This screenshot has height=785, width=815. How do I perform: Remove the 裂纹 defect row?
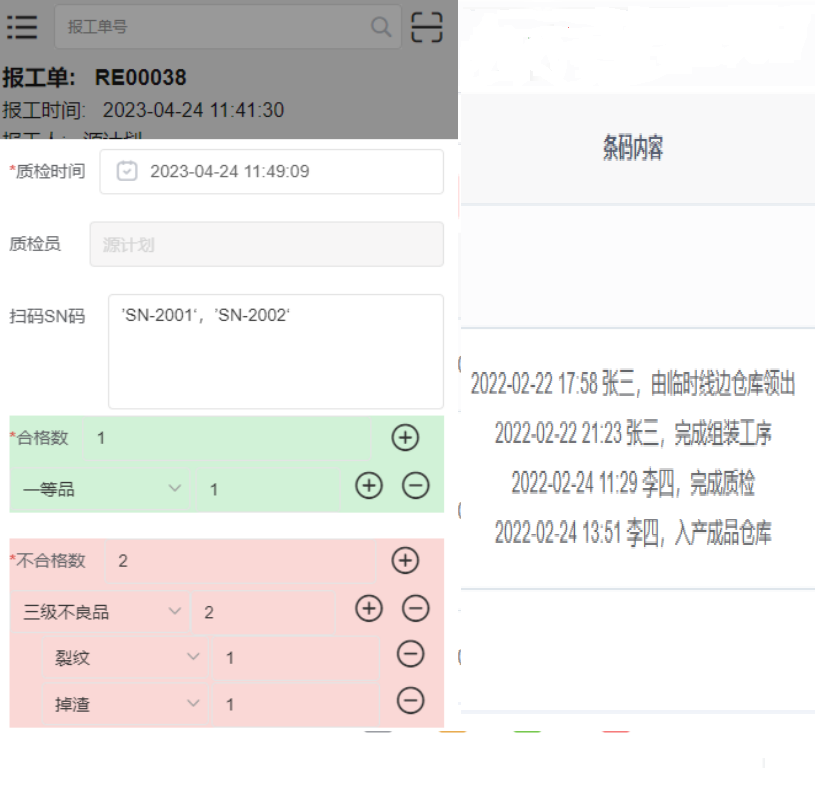(410, 654)
